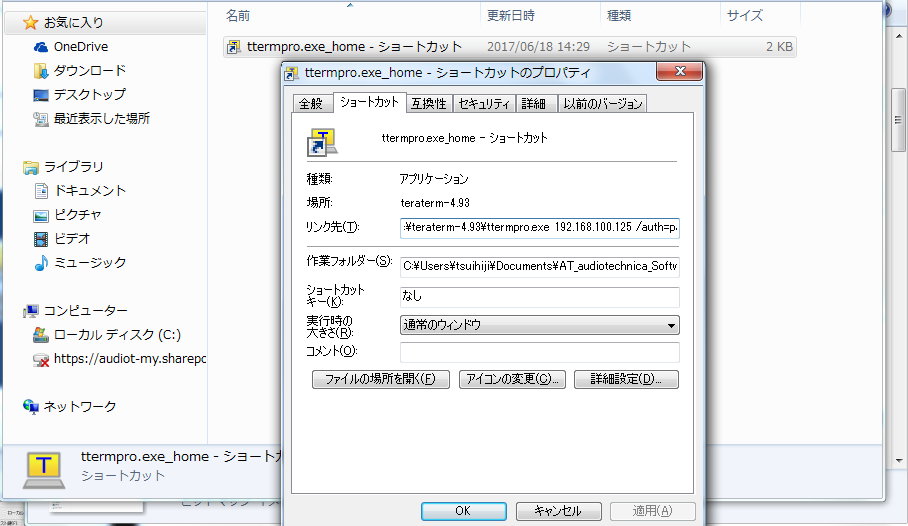Select ドキュメント in the navigation pane

click(90, 191)
